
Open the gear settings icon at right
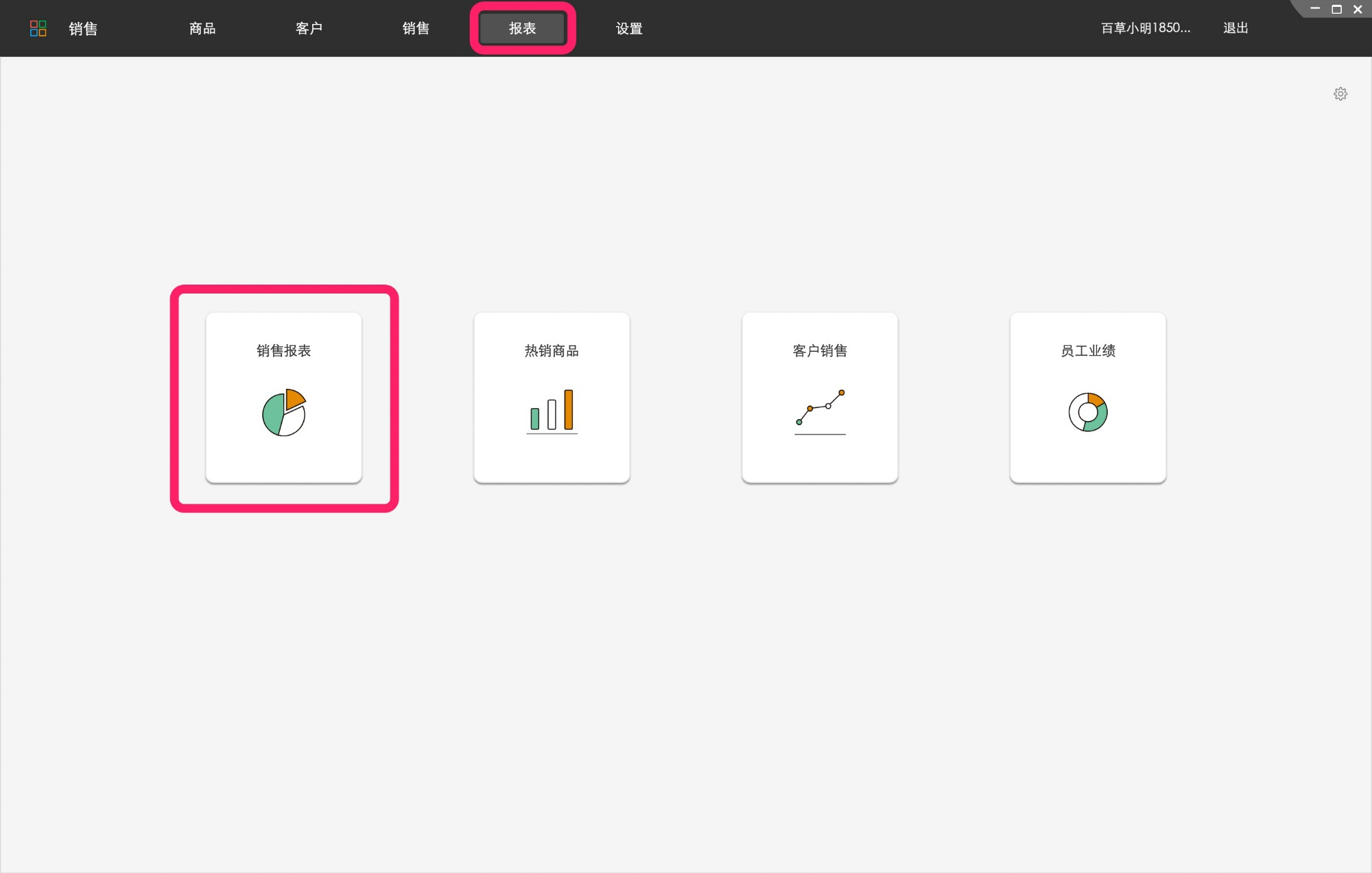[1340, 94]
